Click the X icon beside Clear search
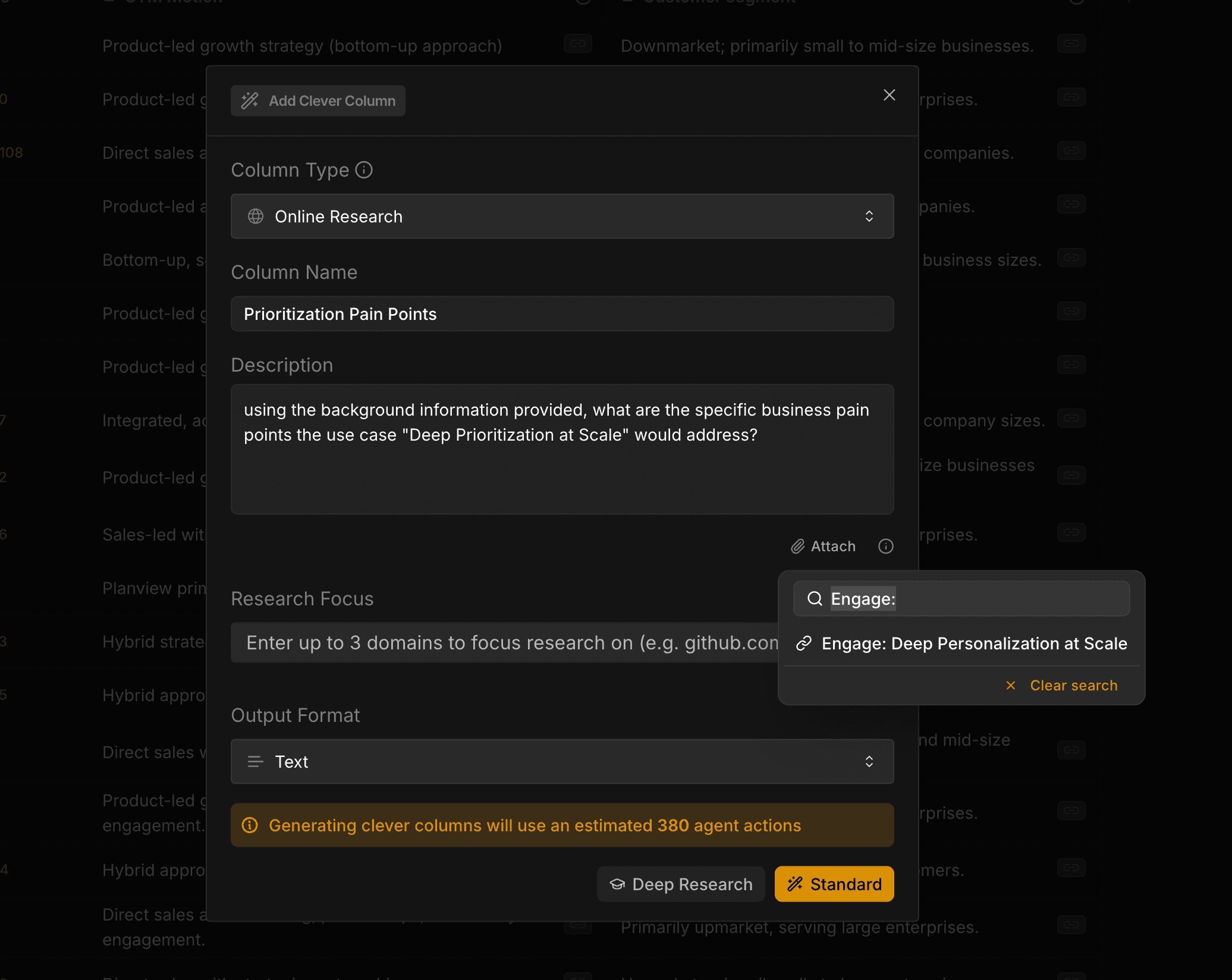Screen dimensions: 1232x980 [x=1010, y=685]
